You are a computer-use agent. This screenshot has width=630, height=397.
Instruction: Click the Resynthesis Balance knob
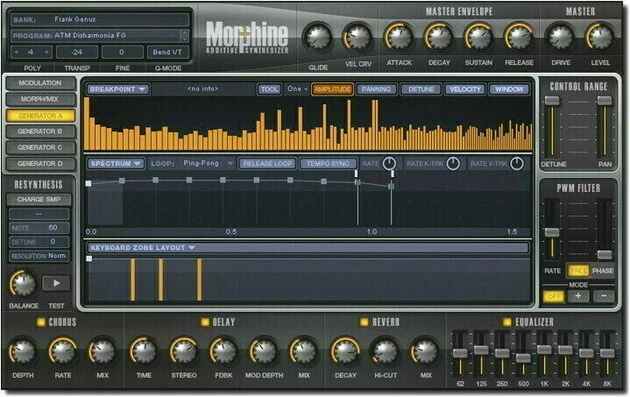[x=23, y=284]
